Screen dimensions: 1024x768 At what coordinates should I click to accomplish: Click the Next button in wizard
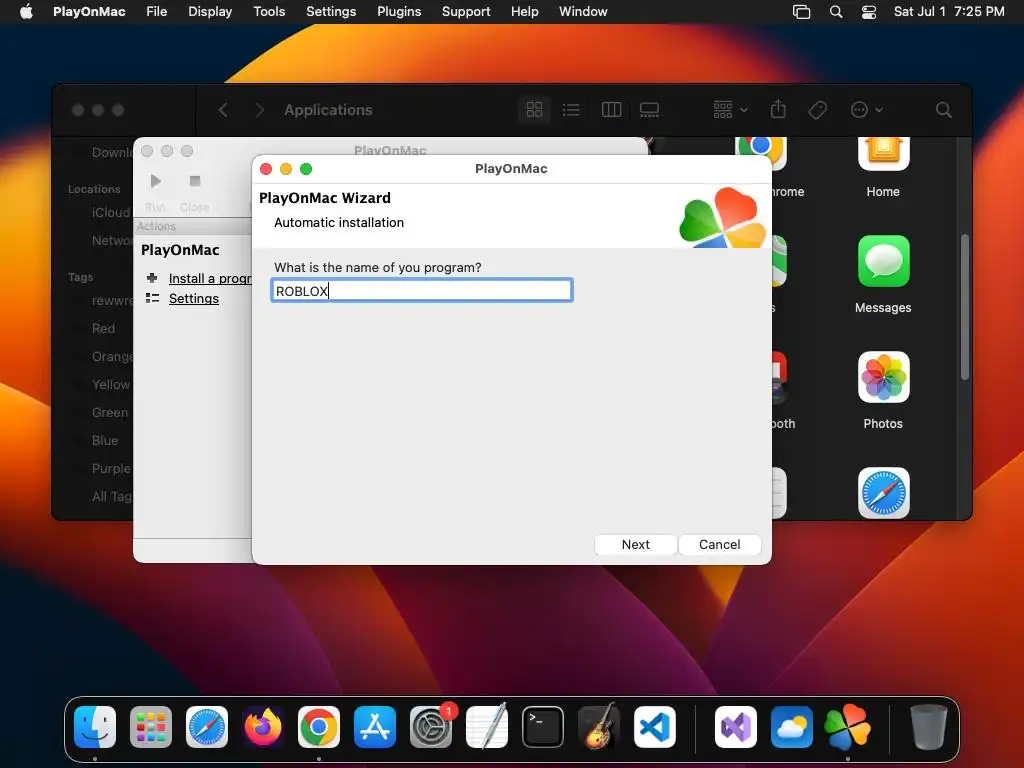(x=635, y=544)
